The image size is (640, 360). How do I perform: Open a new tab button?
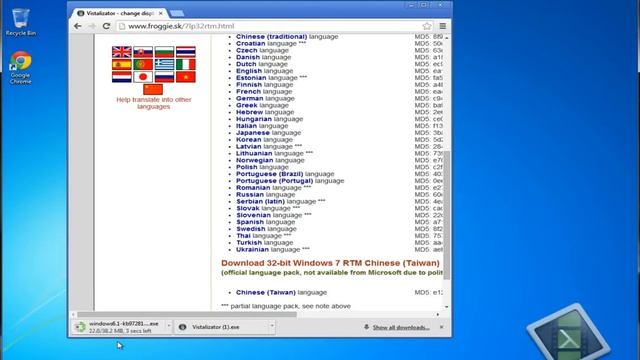[x=177, y=13]
